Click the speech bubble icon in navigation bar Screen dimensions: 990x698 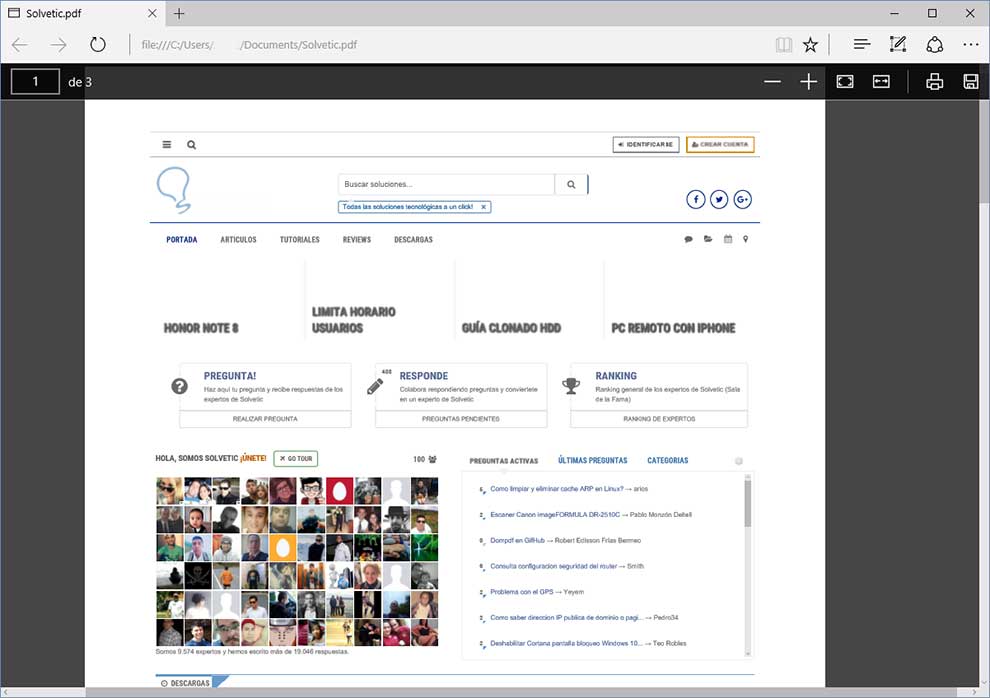(x=688, y=239)
